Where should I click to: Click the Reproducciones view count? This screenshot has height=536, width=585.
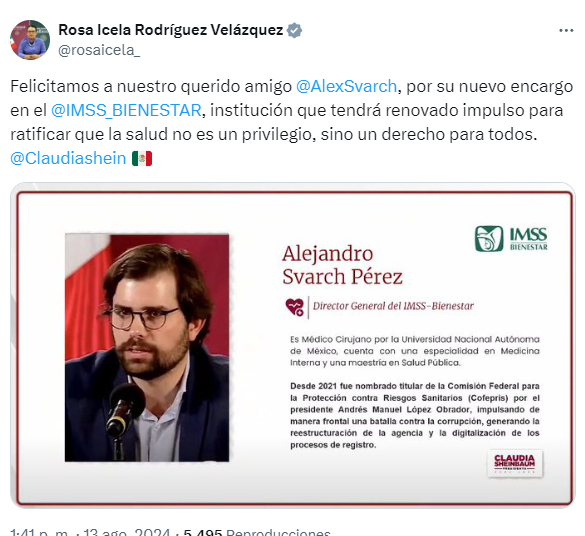(x=257, y=532)
